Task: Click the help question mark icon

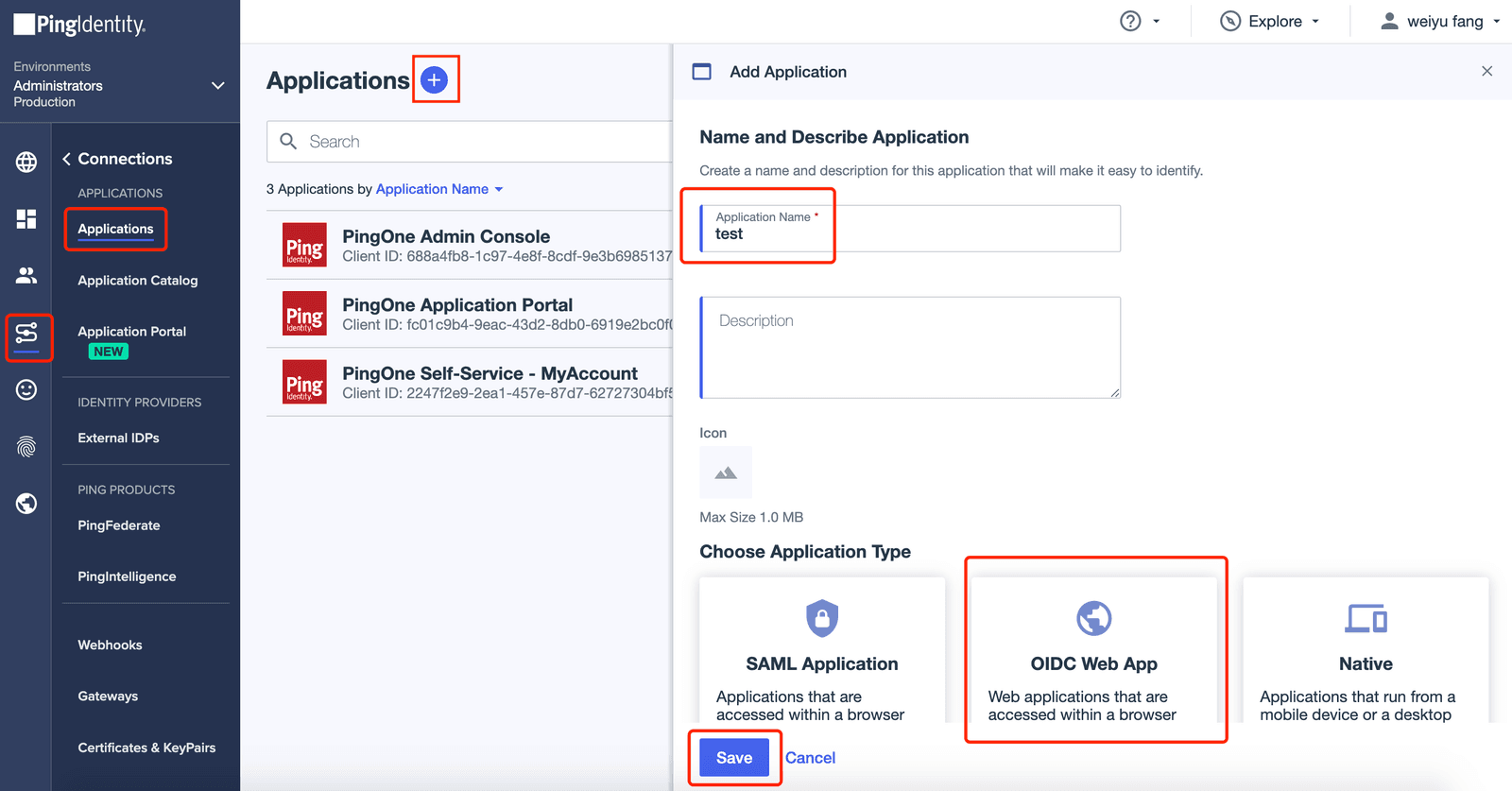Action: (x=1130, y=21)
